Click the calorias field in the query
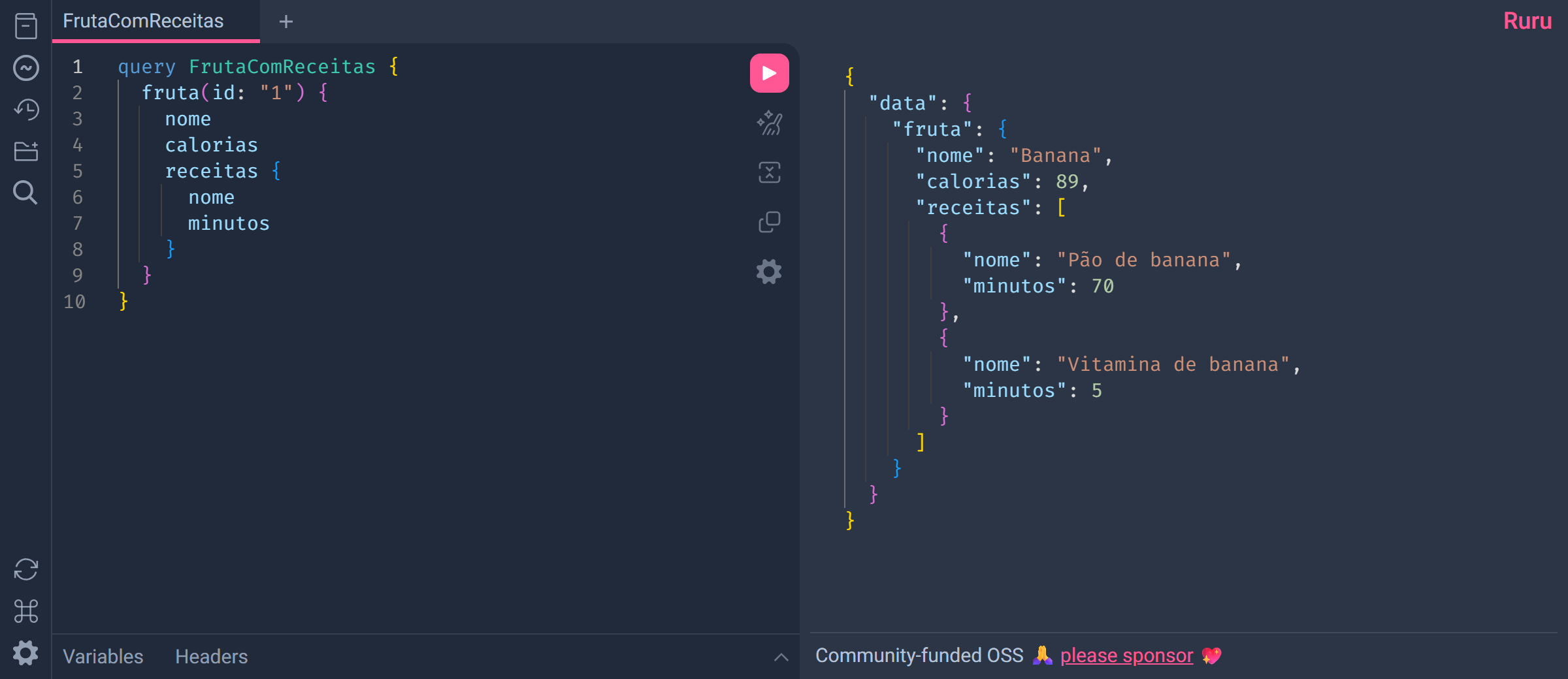Screen dimensions: 1568x679 point(211,145)
